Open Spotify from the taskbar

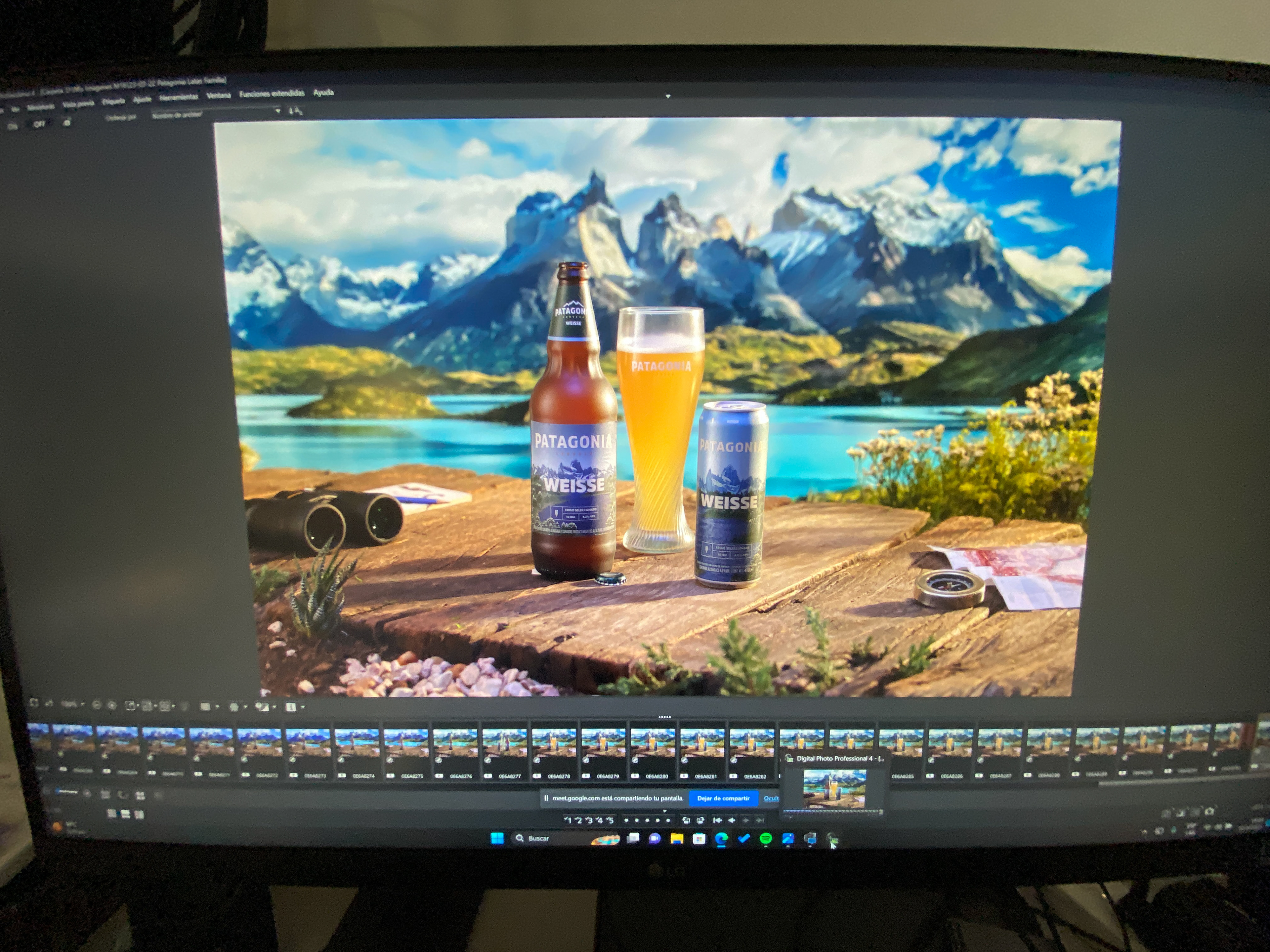(x=765, y=838)
